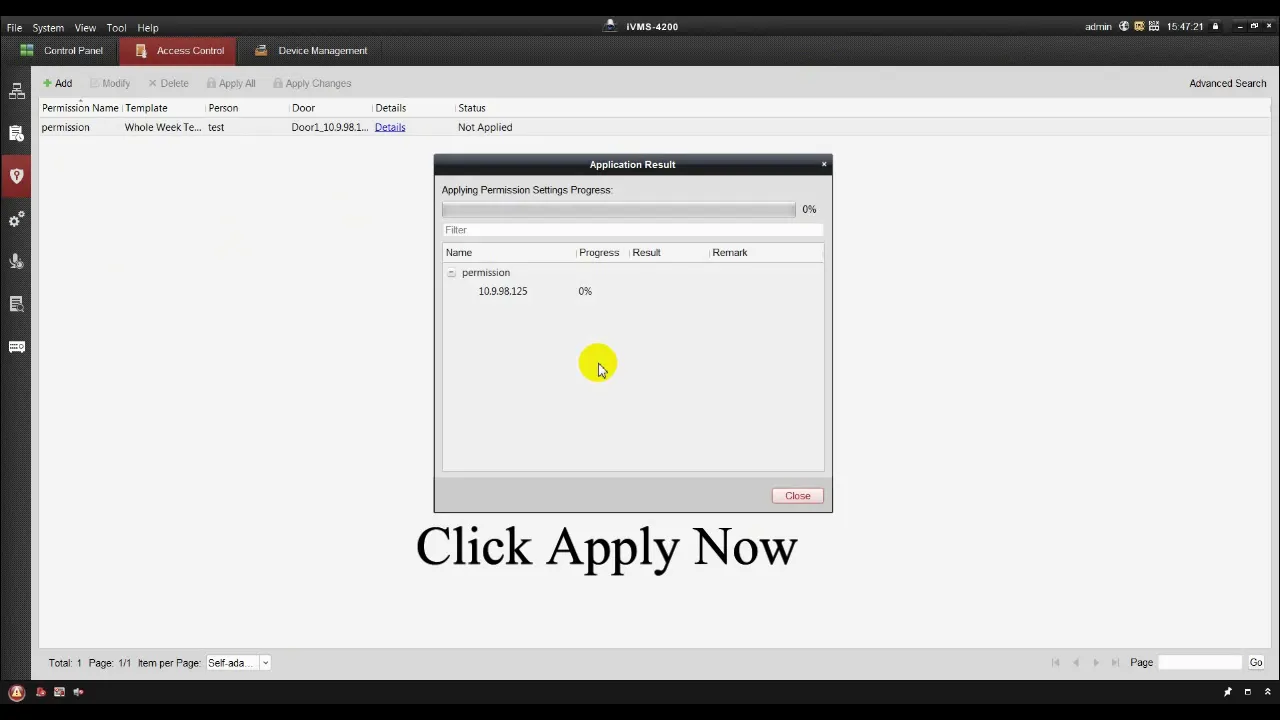Go to last page arrow
Screen dimensions: 1280x720
(x=1115, y=663)
